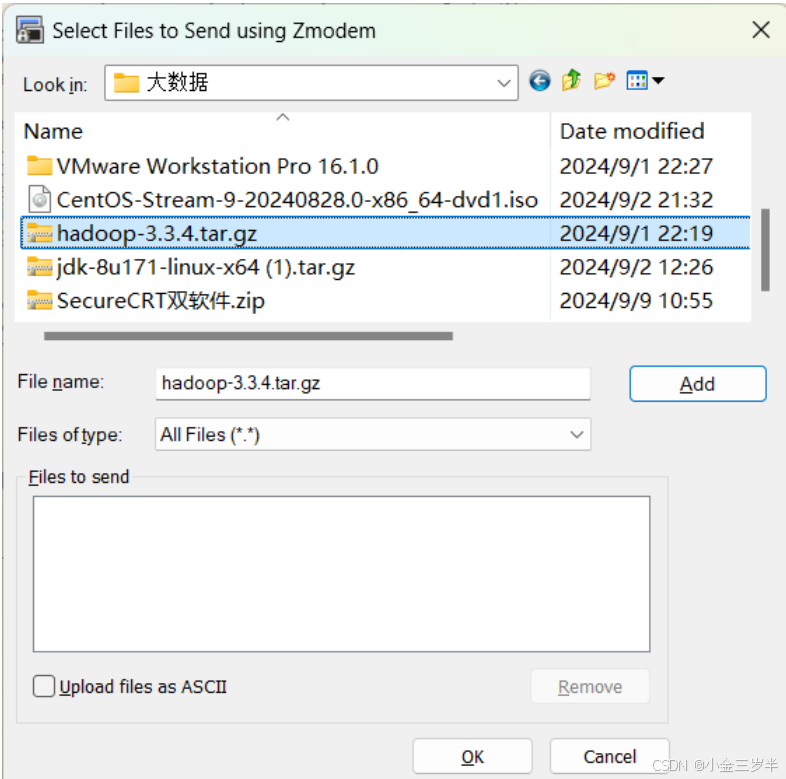The height and width of the screenshot is (779, 786).
Task: Click date 2024/9/9 10:55 cell
Action: [636, 300]
